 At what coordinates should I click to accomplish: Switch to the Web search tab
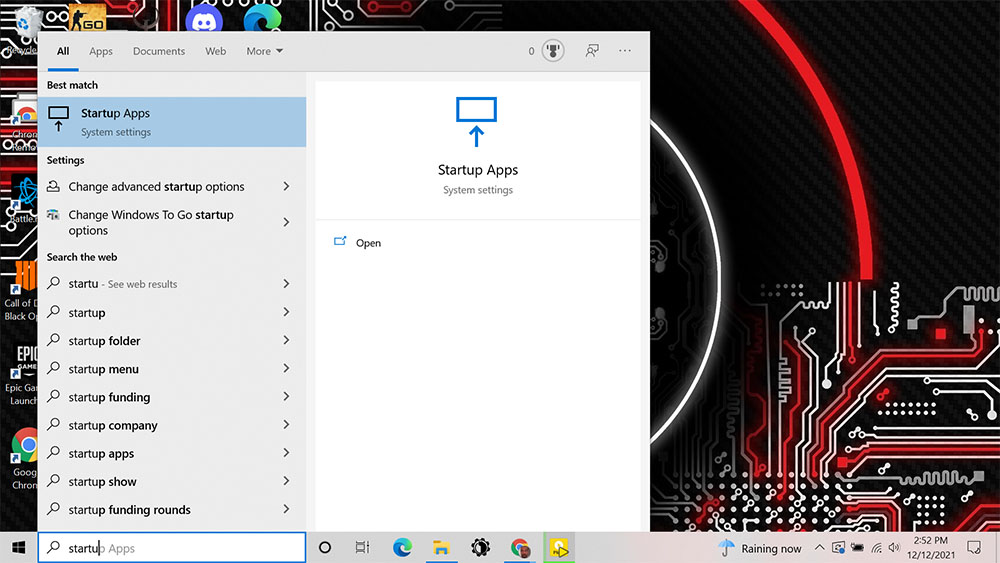pos(216,51)
